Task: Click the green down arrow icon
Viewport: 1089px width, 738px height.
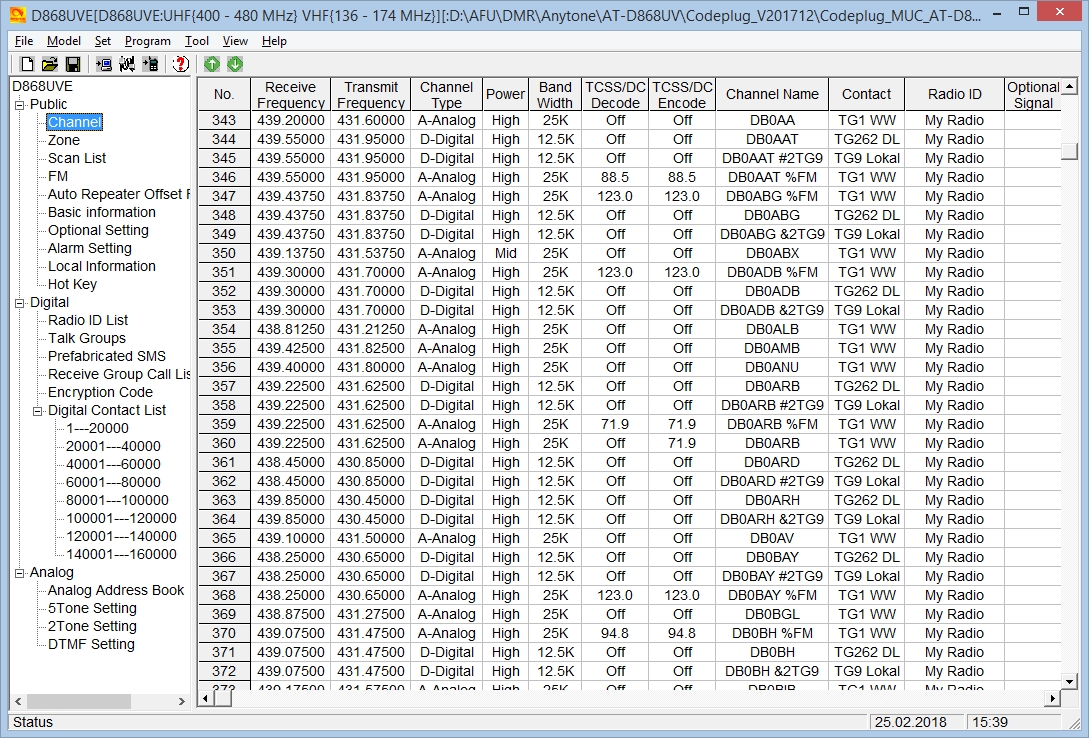Action: coord(234,64)
